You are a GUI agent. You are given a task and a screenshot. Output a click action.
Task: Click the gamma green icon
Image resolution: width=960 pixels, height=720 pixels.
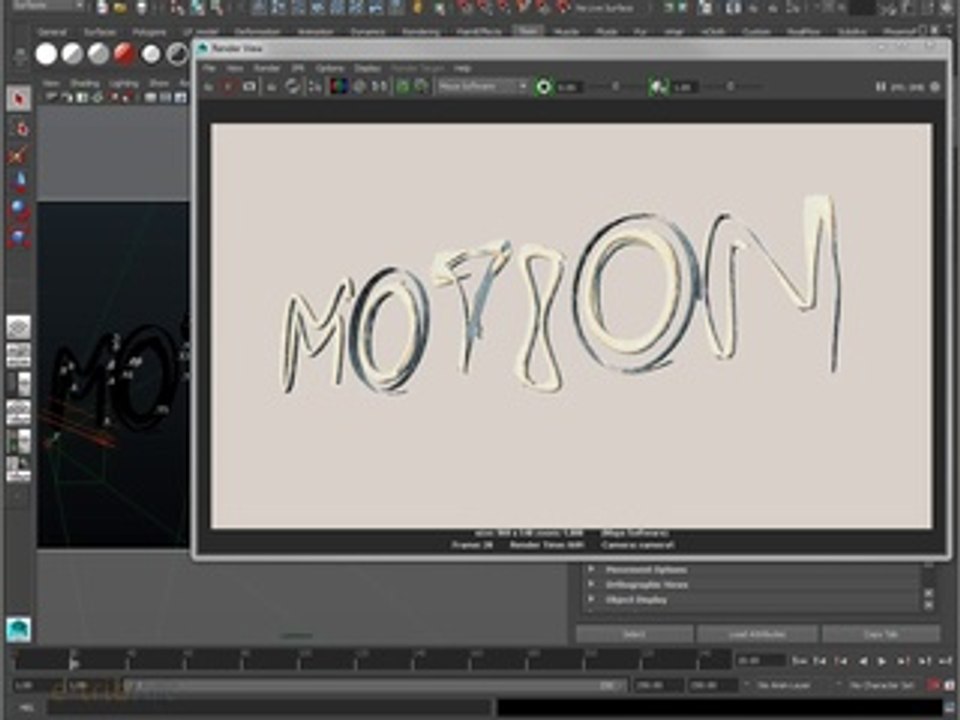tap(658, 87)
